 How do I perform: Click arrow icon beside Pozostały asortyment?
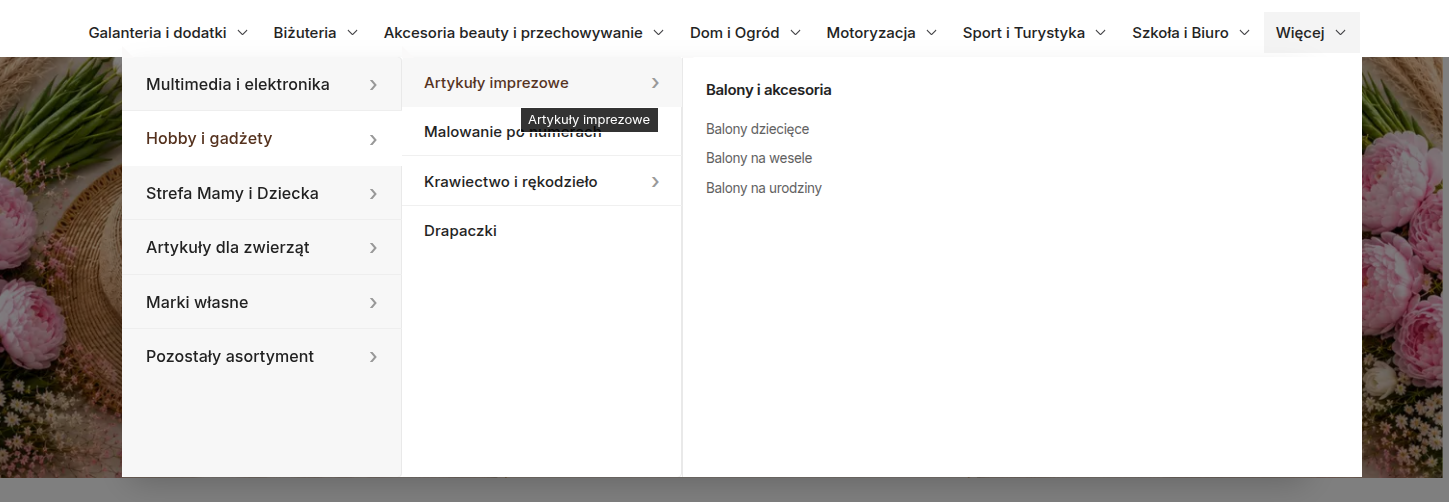point(373,357)
